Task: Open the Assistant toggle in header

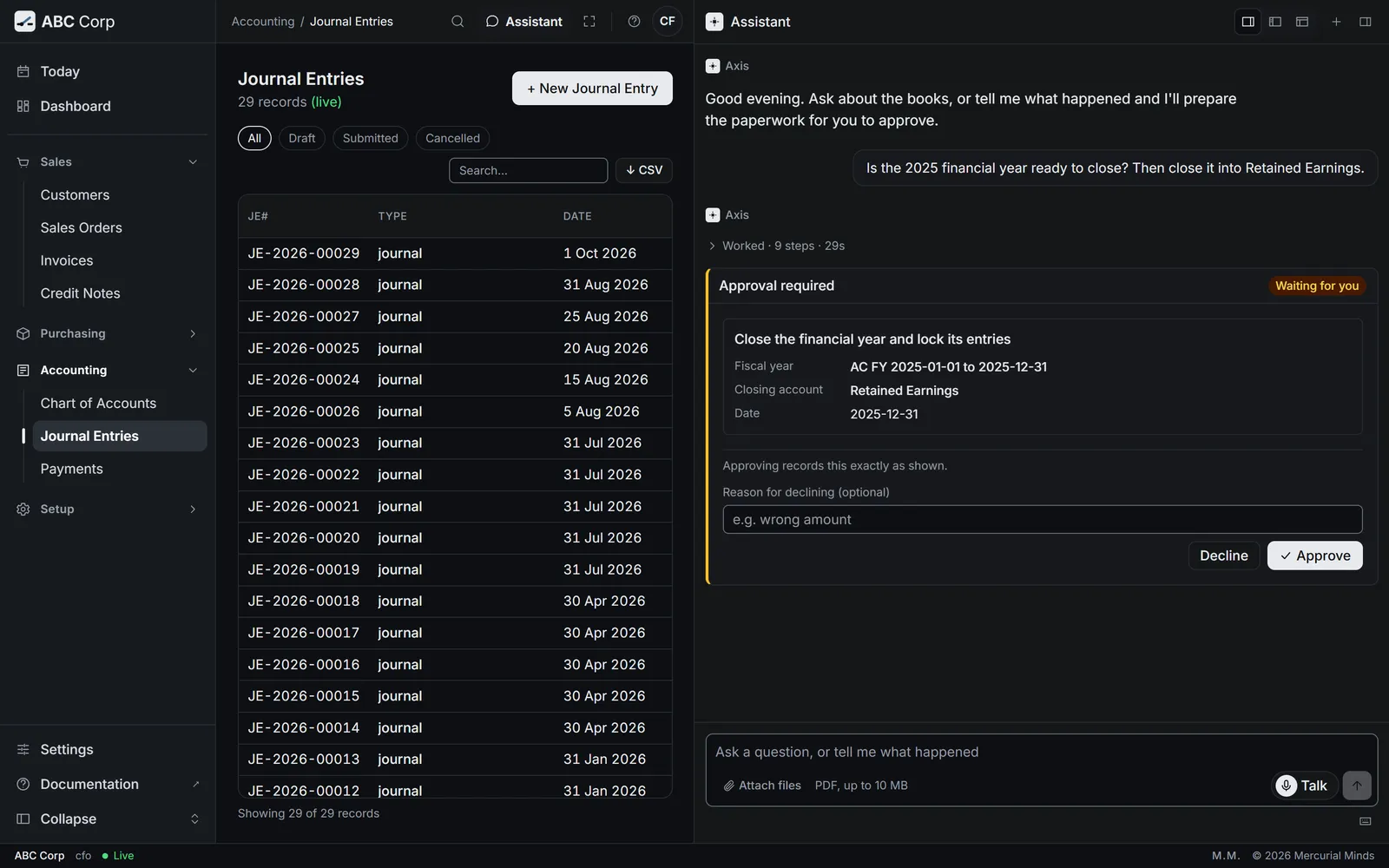Action: pyautogui.click(x=523, y=22)
